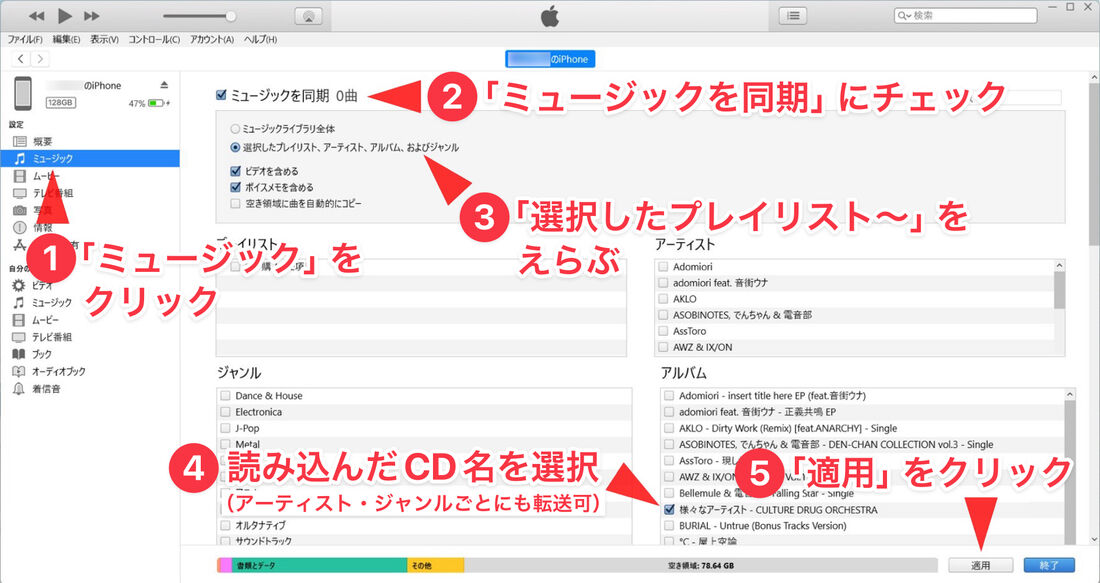Click the 128GB capacity badge

[61, 103]
